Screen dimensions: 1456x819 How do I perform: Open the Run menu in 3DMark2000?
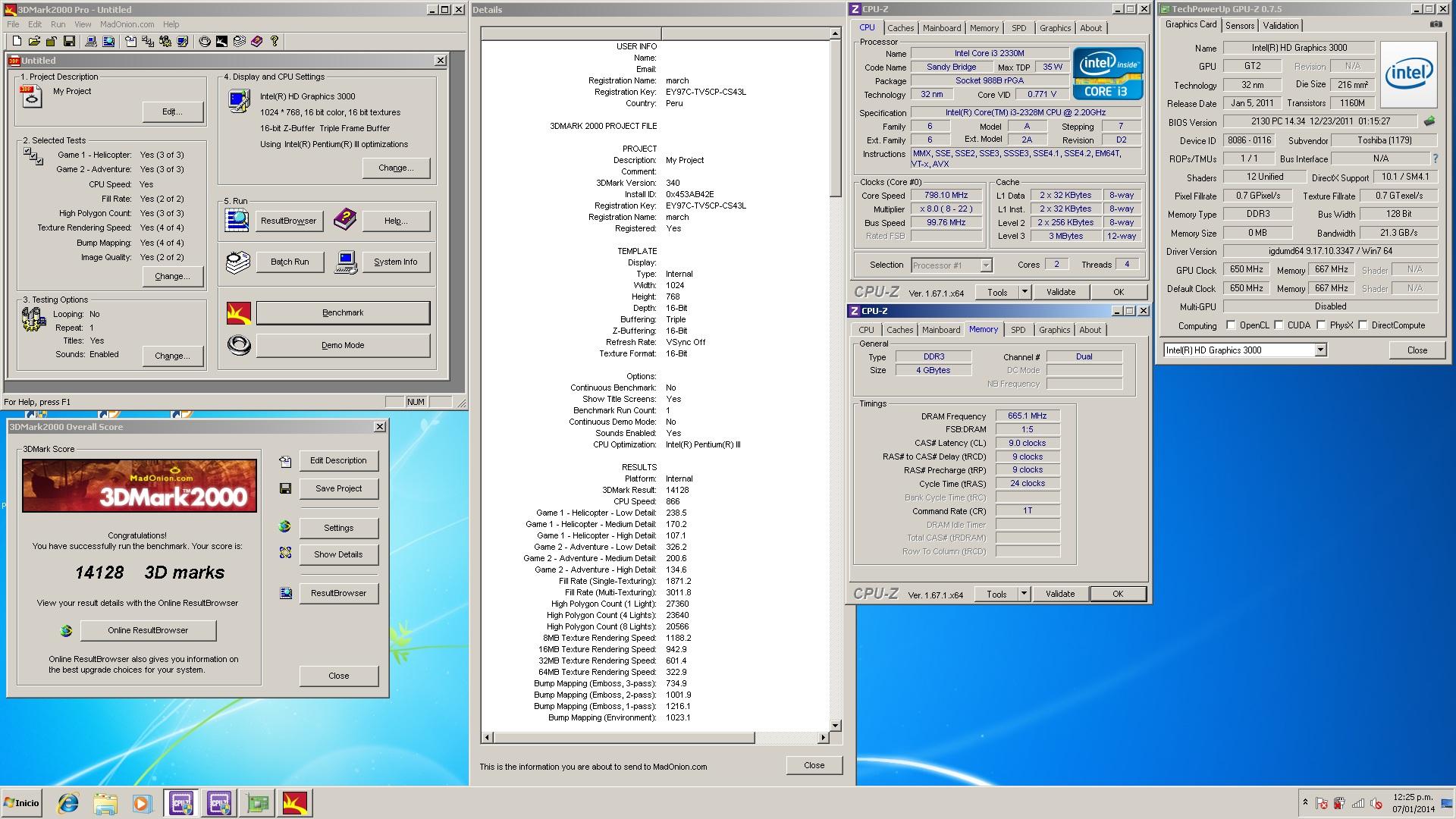pyautogui.click(x=58, y=24)
